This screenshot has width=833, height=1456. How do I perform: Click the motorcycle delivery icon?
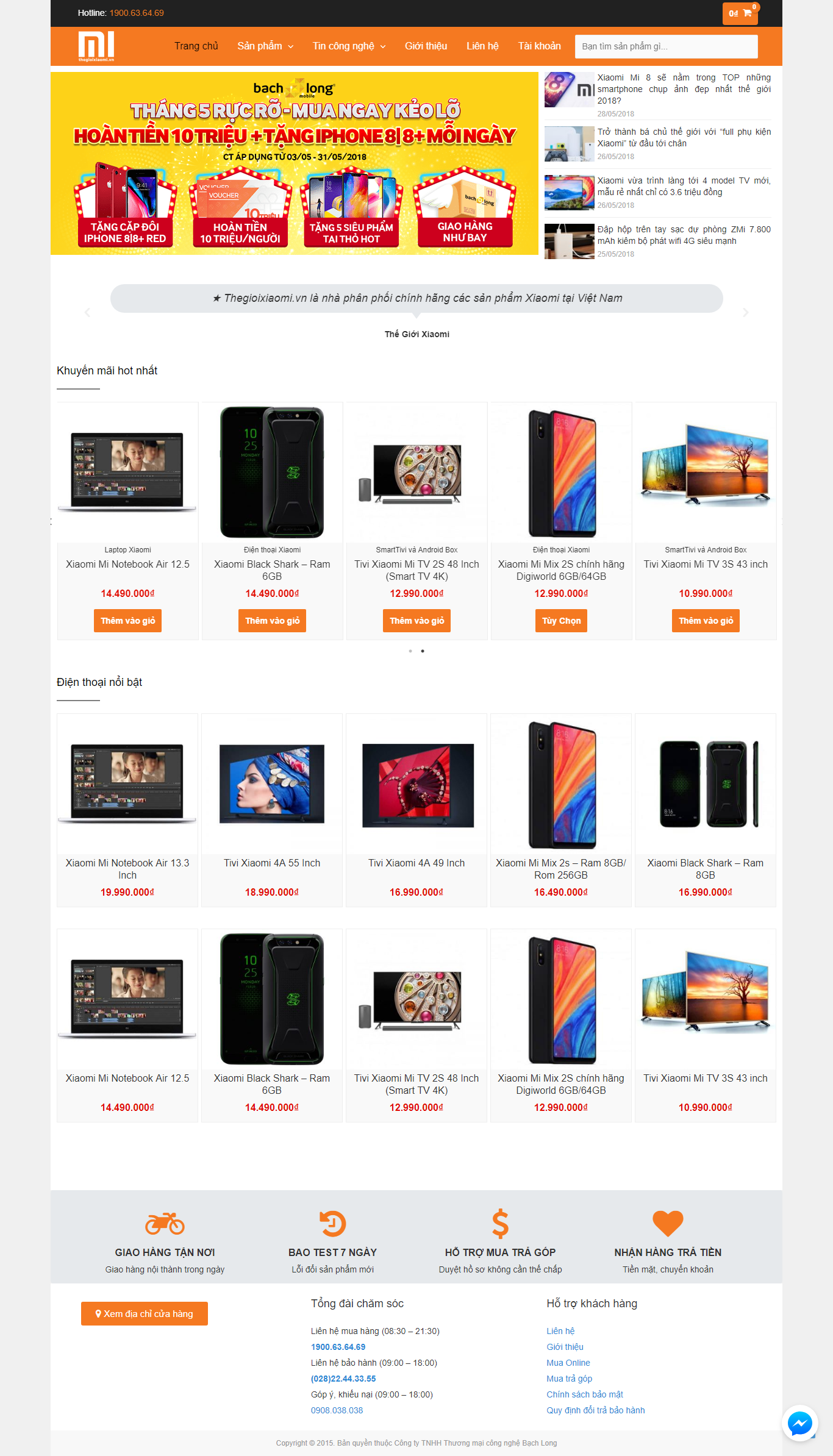click(165, 1223)
